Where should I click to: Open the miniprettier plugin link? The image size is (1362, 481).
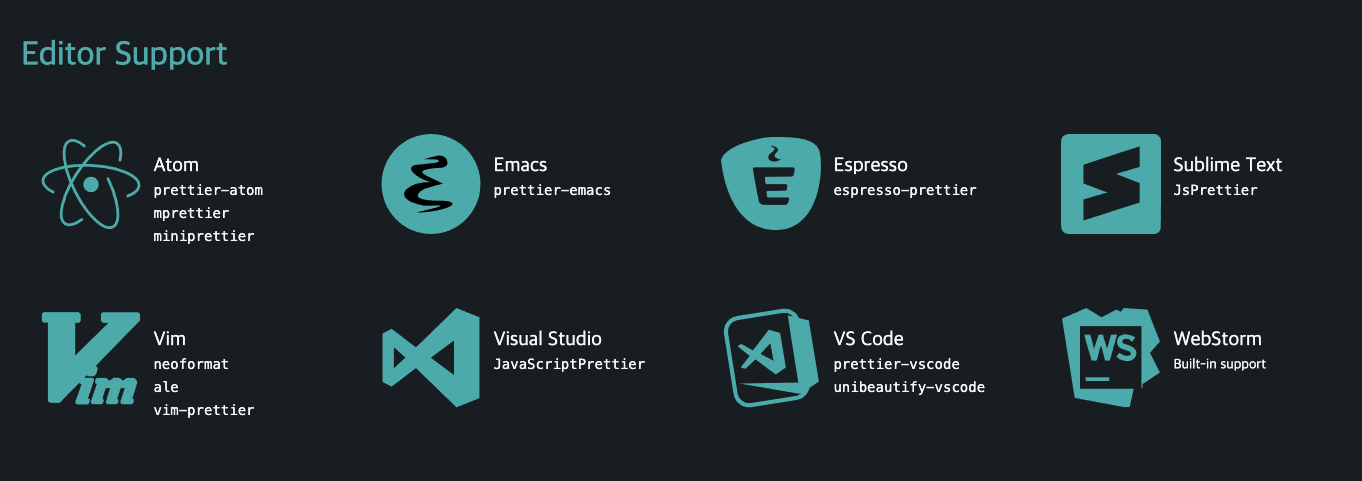(204, 237)
